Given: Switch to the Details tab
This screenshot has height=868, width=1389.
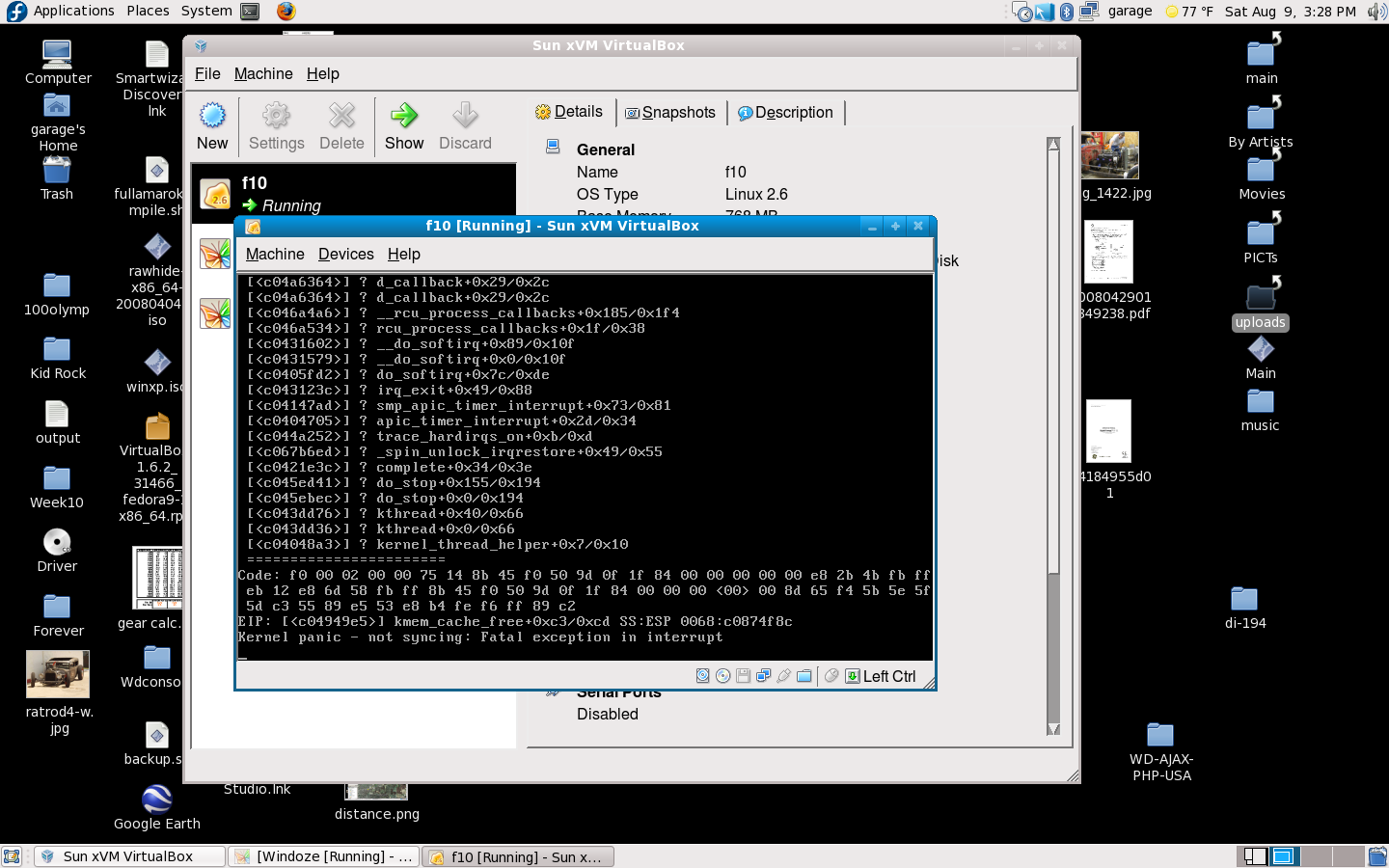Looking at the screenshot, I should point(569,112).
